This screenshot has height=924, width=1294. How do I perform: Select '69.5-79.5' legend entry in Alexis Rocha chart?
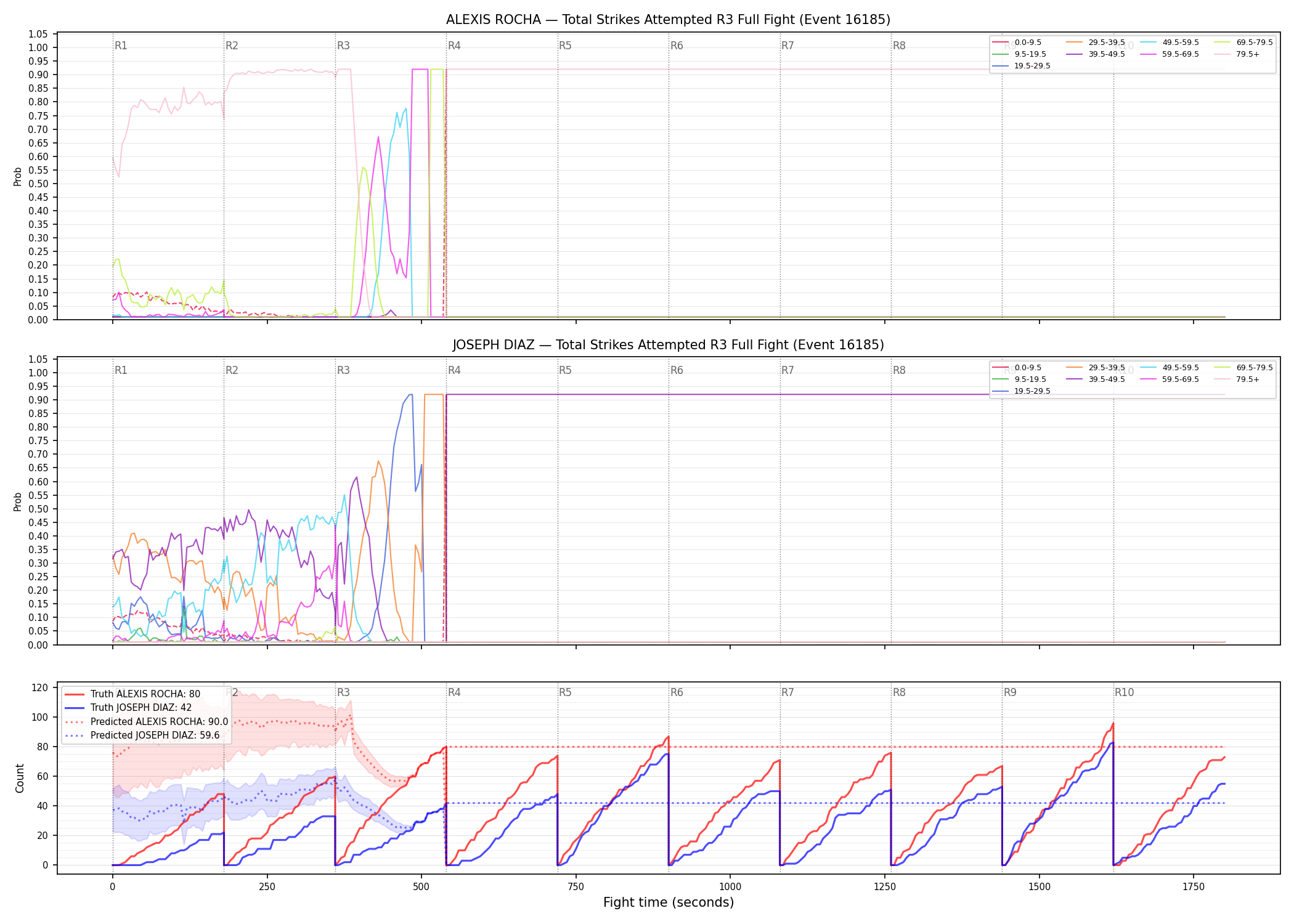(1243, 43)
